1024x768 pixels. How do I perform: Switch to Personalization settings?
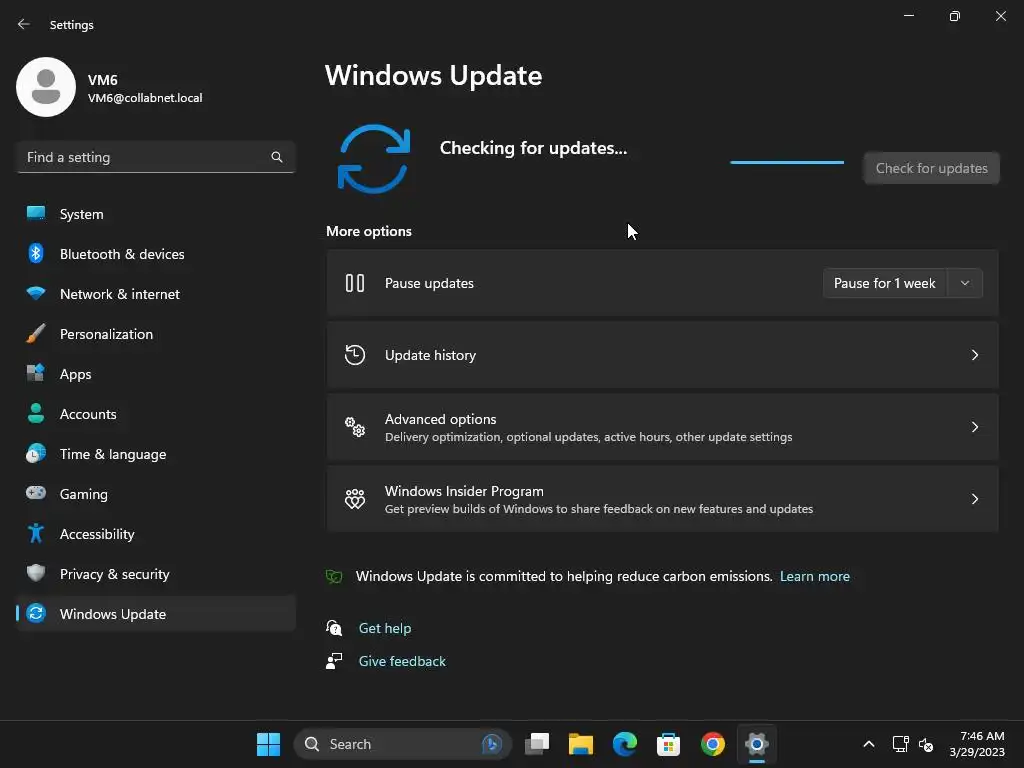155,334
